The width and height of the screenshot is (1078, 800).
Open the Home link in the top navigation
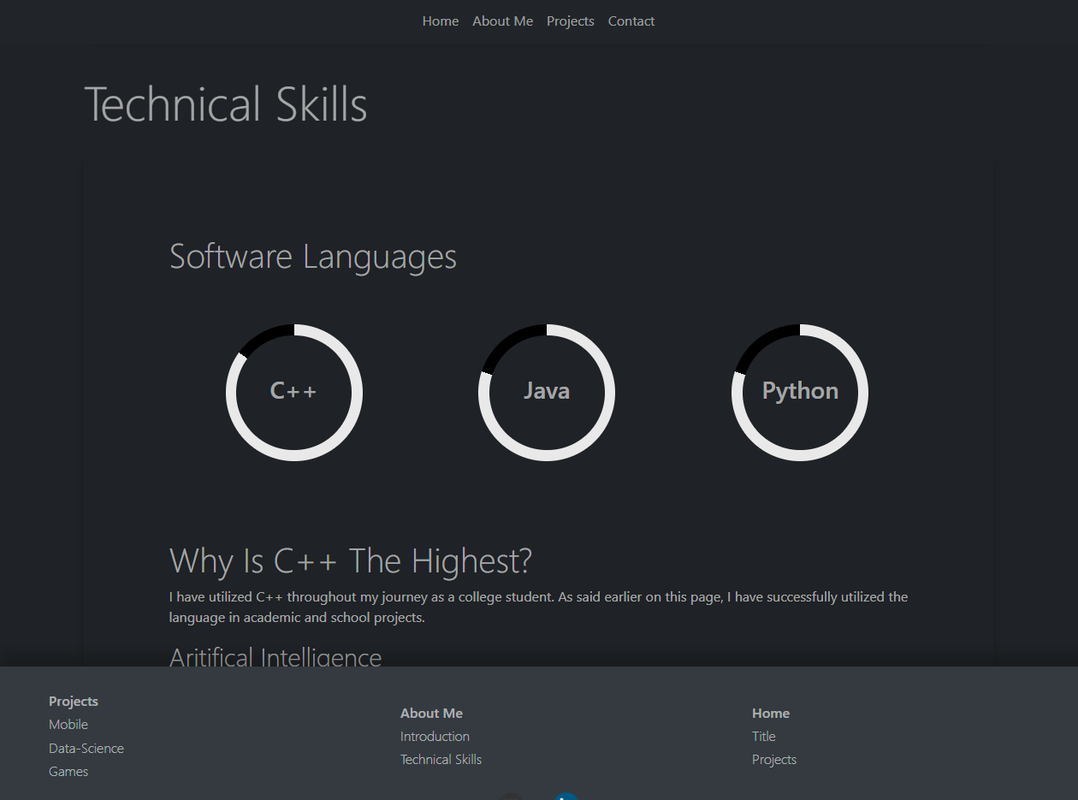tap(440, 21)
